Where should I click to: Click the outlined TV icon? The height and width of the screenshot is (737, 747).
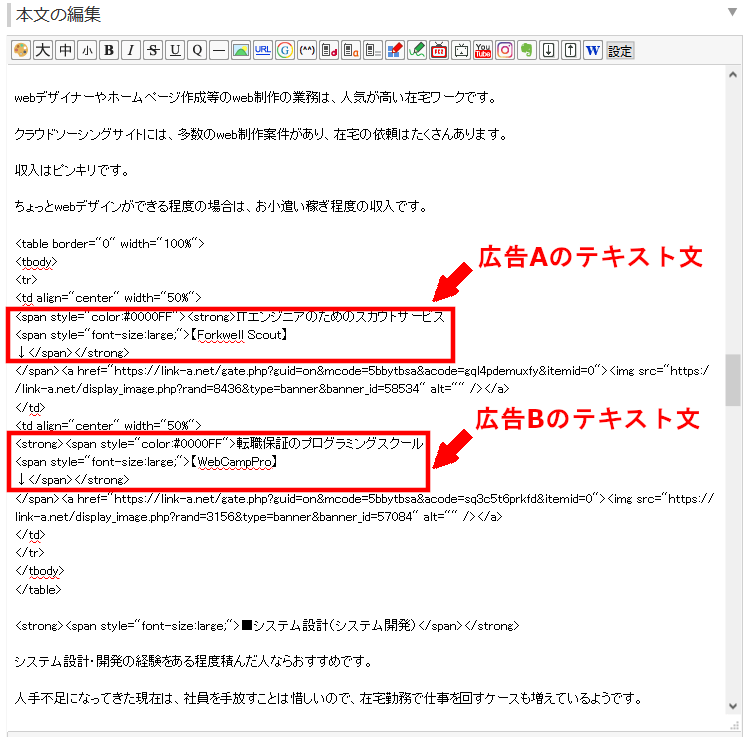click(461, 50)
